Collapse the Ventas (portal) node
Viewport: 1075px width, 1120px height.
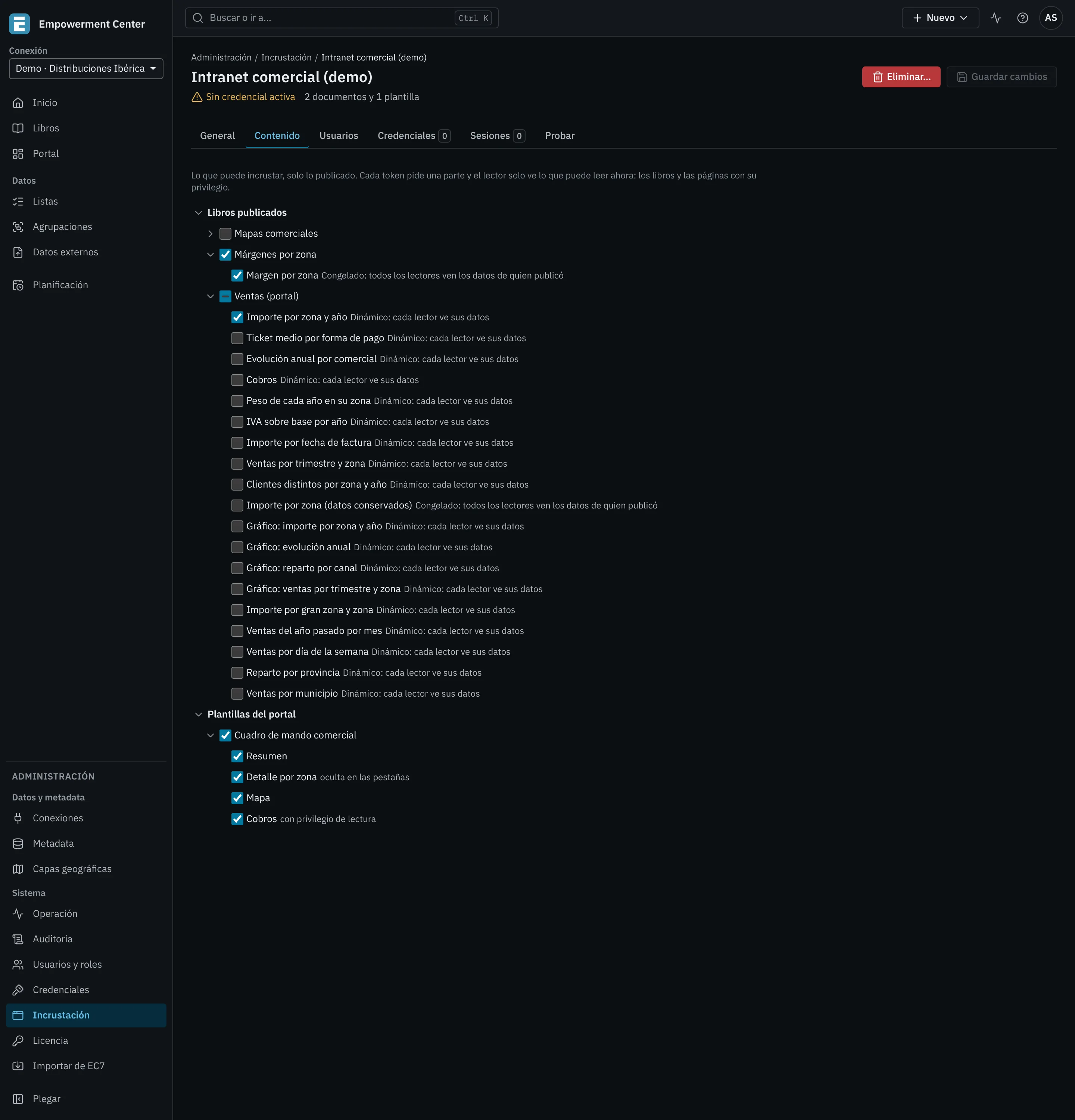211,296
